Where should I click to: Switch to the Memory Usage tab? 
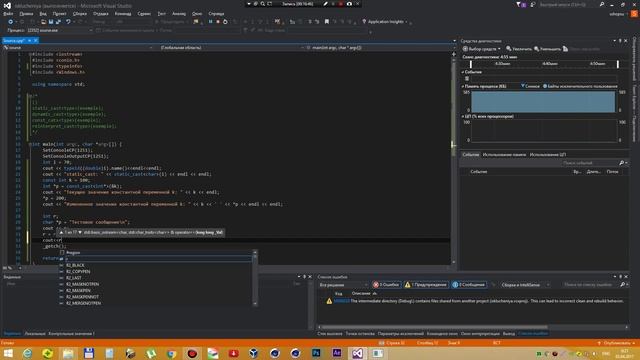504,155
